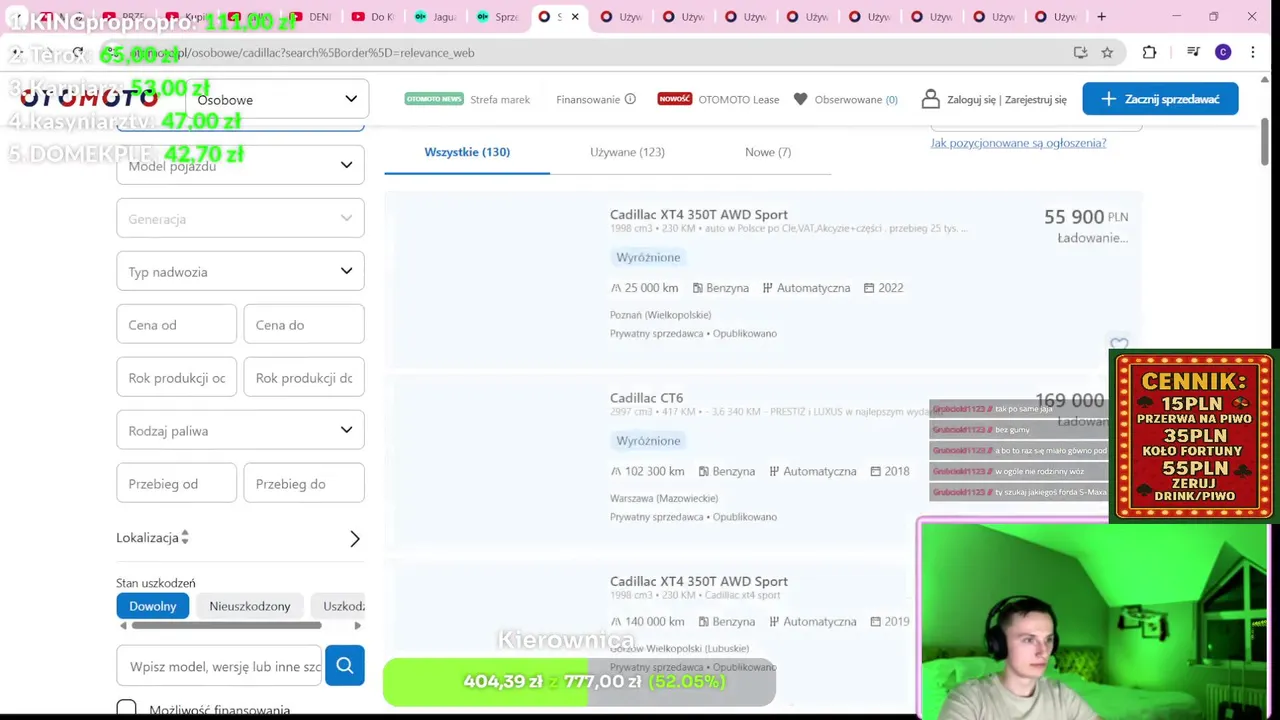Click the heart icon next to Obserwowane
This screenshot has height=720, width=1280.
coord(800,99)
